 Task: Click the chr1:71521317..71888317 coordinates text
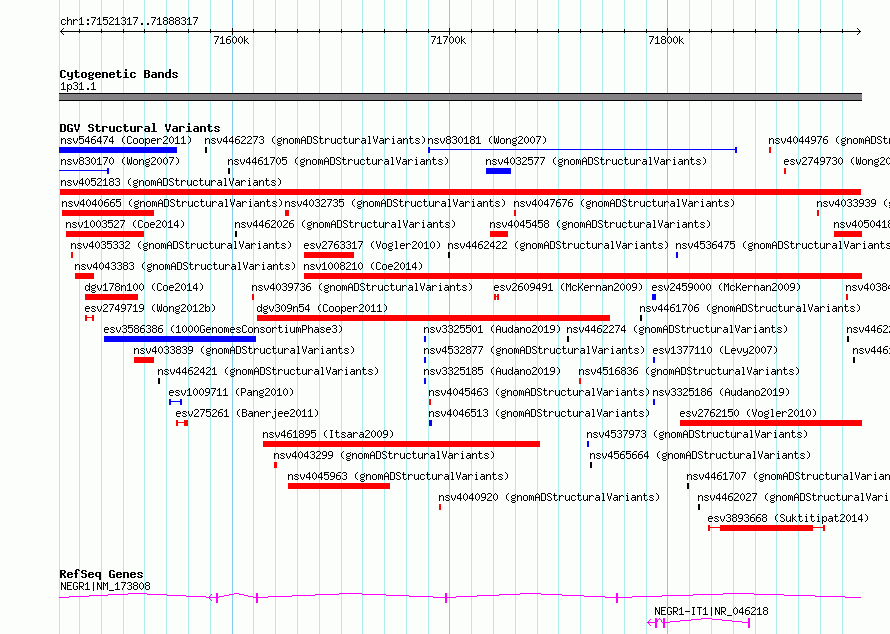point(129,22)
